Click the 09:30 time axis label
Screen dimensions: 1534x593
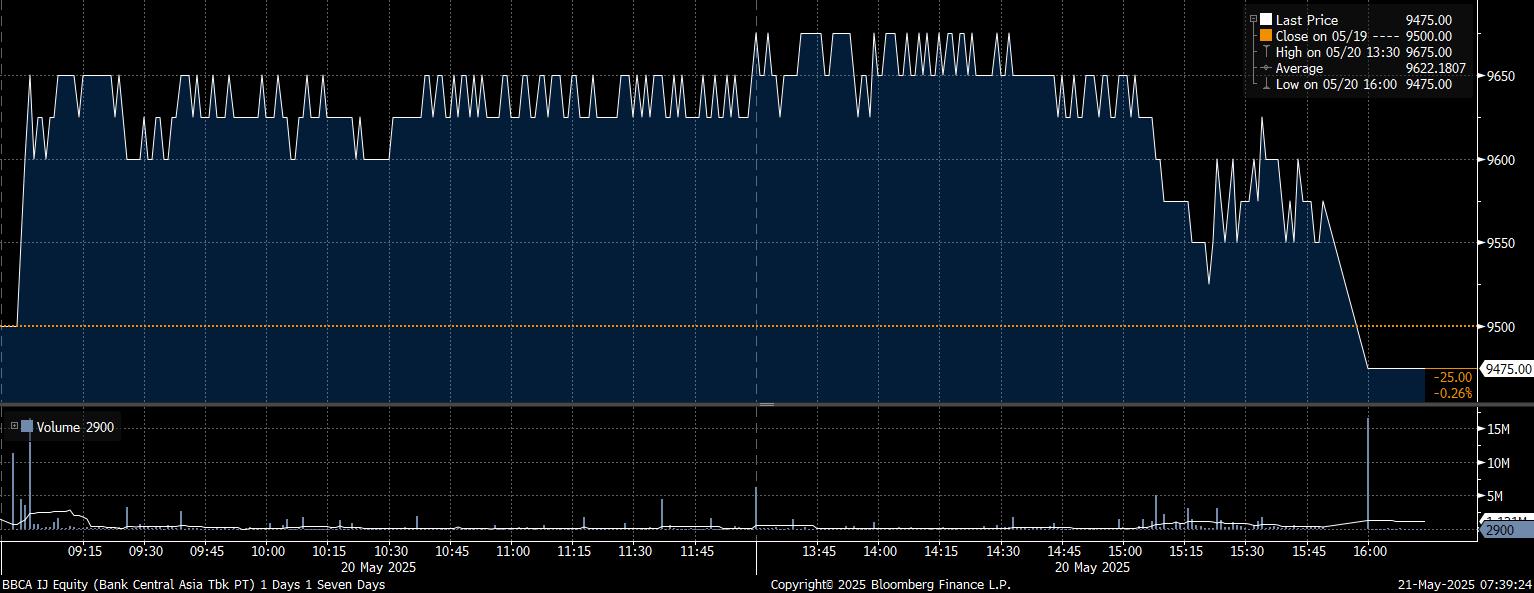(146, 551)
